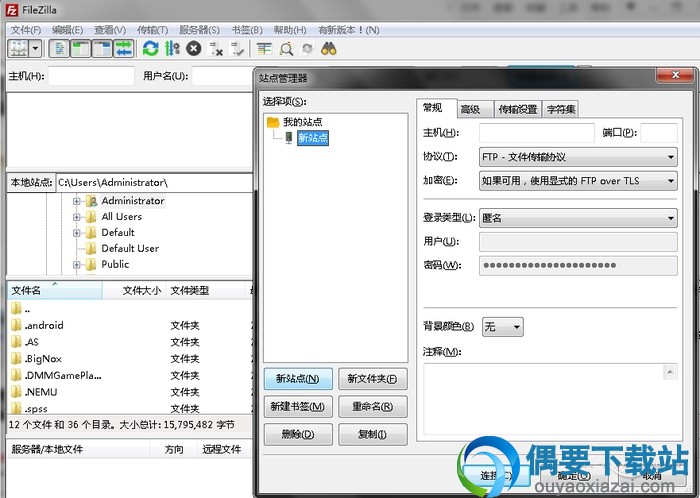Open the 有新版本！(N) menu
Viewport: 700px width, 498px height.
tap(349, 30)
